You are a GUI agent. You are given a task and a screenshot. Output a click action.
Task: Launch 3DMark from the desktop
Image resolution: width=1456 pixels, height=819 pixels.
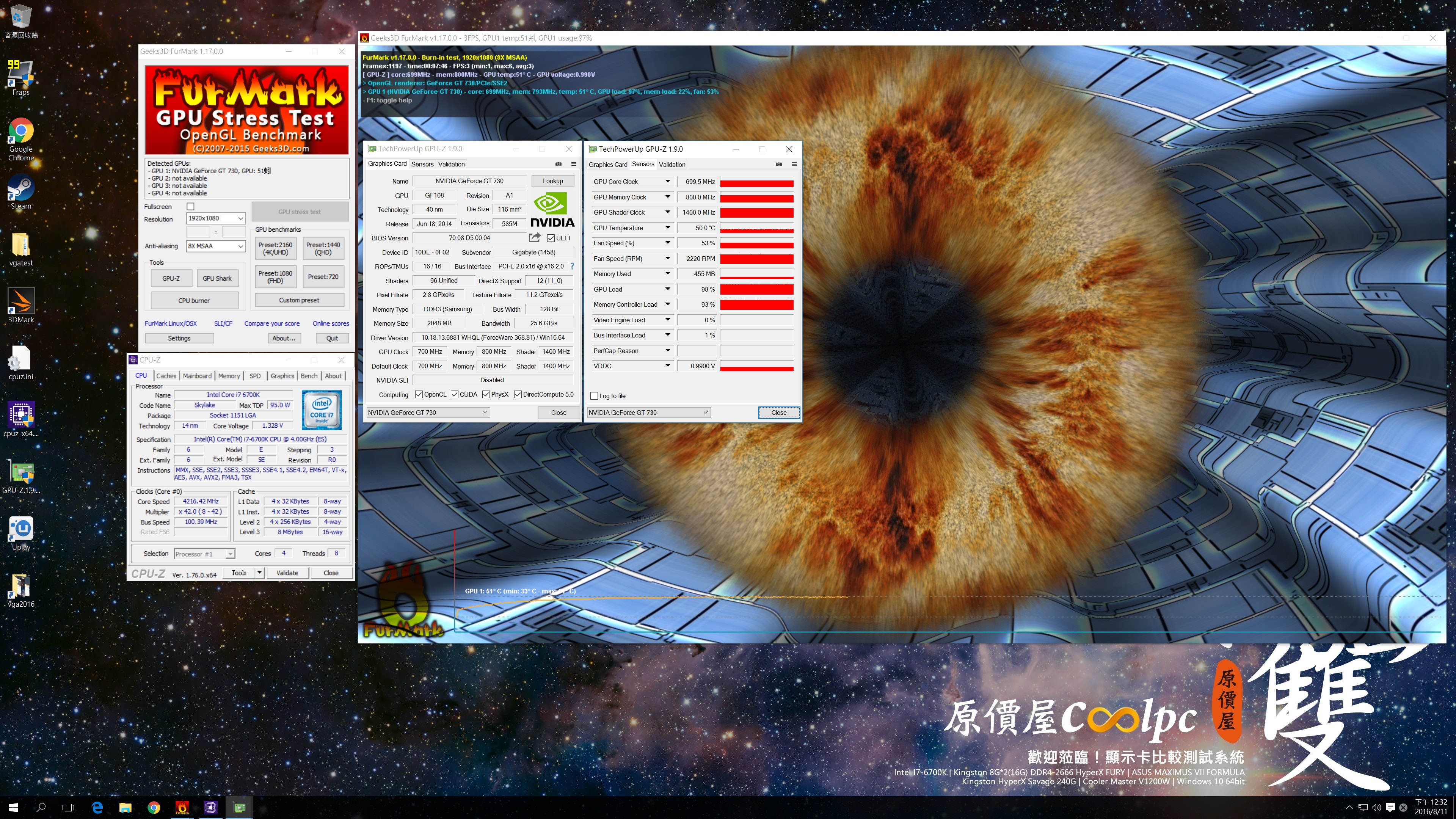tap(21, 305)
